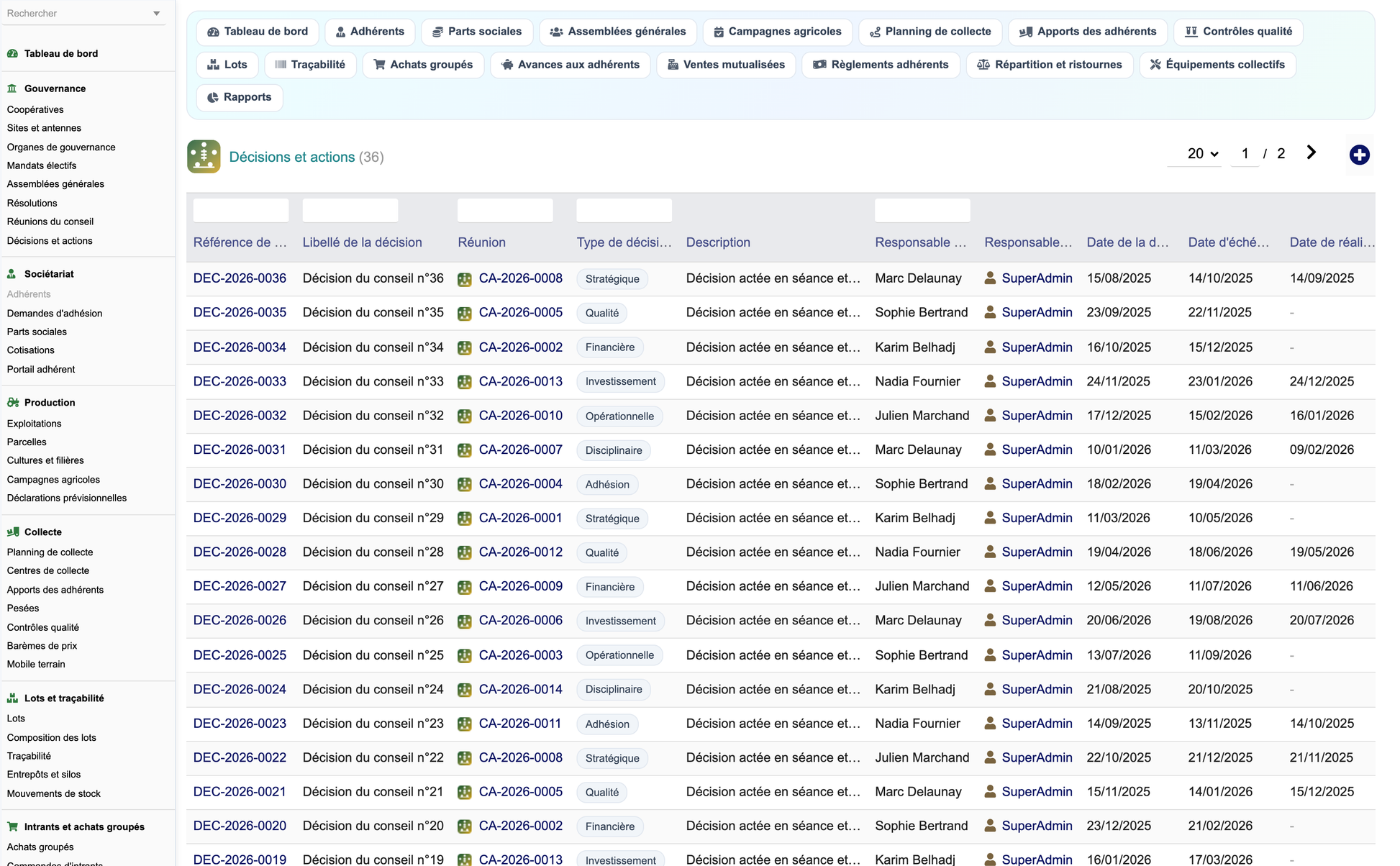Open Règlements adhérents tab
1400x866 pixels.
881,65
